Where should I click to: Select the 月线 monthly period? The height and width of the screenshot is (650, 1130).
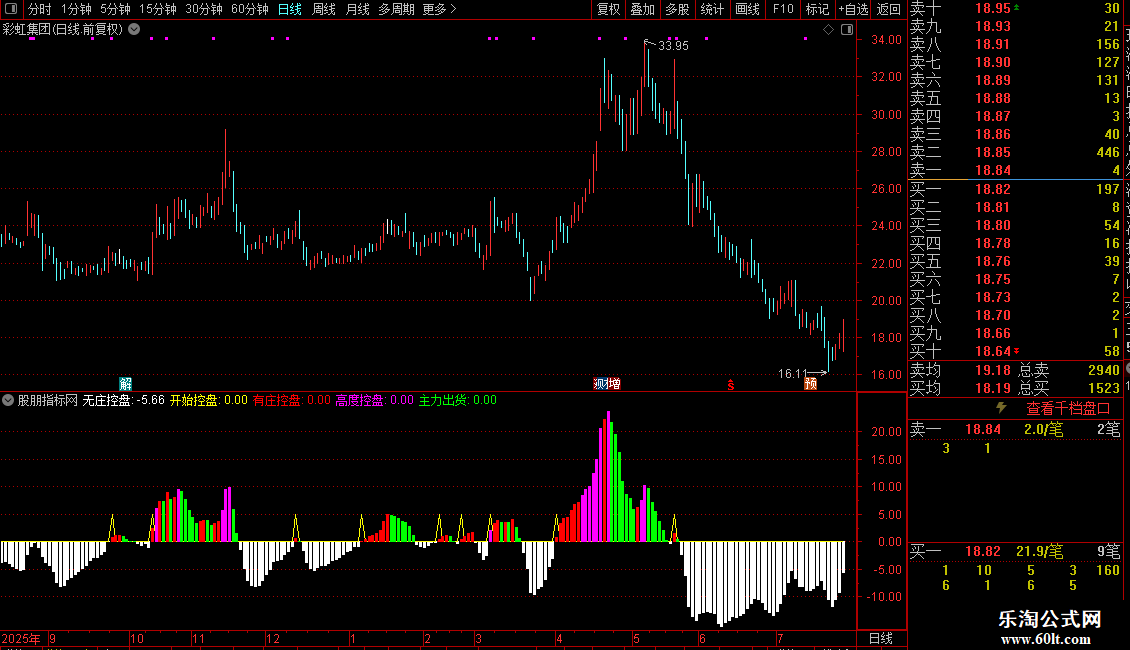point(357,9)
